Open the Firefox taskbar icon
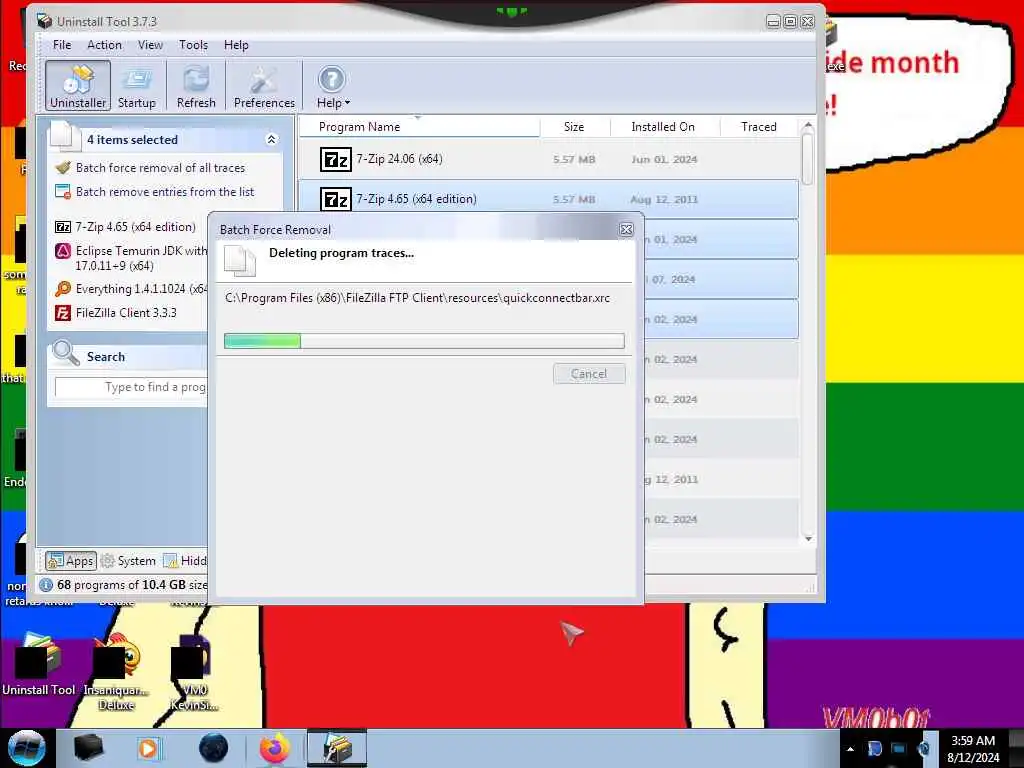The image size is (1024, 768). click(275, 748)
